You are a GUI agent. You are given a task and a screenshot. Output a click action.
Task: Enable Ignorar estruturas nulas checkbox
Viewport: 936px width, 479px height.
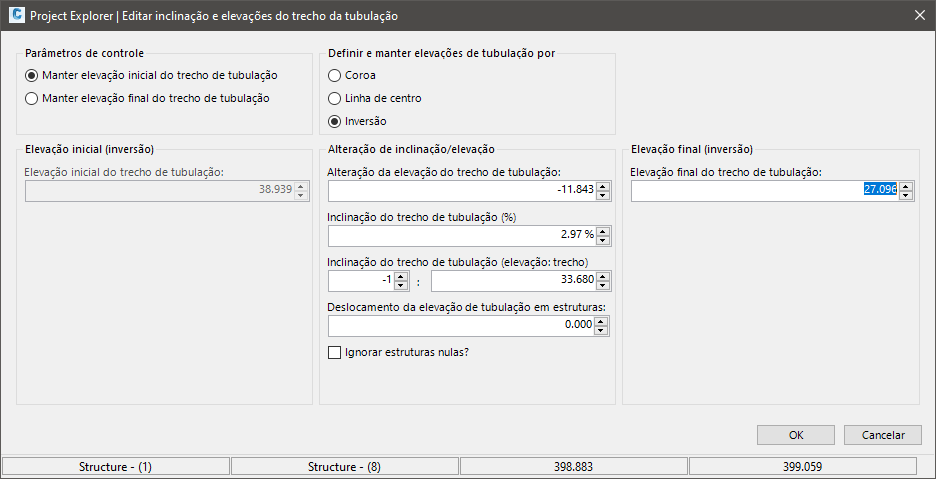(335, 352)
